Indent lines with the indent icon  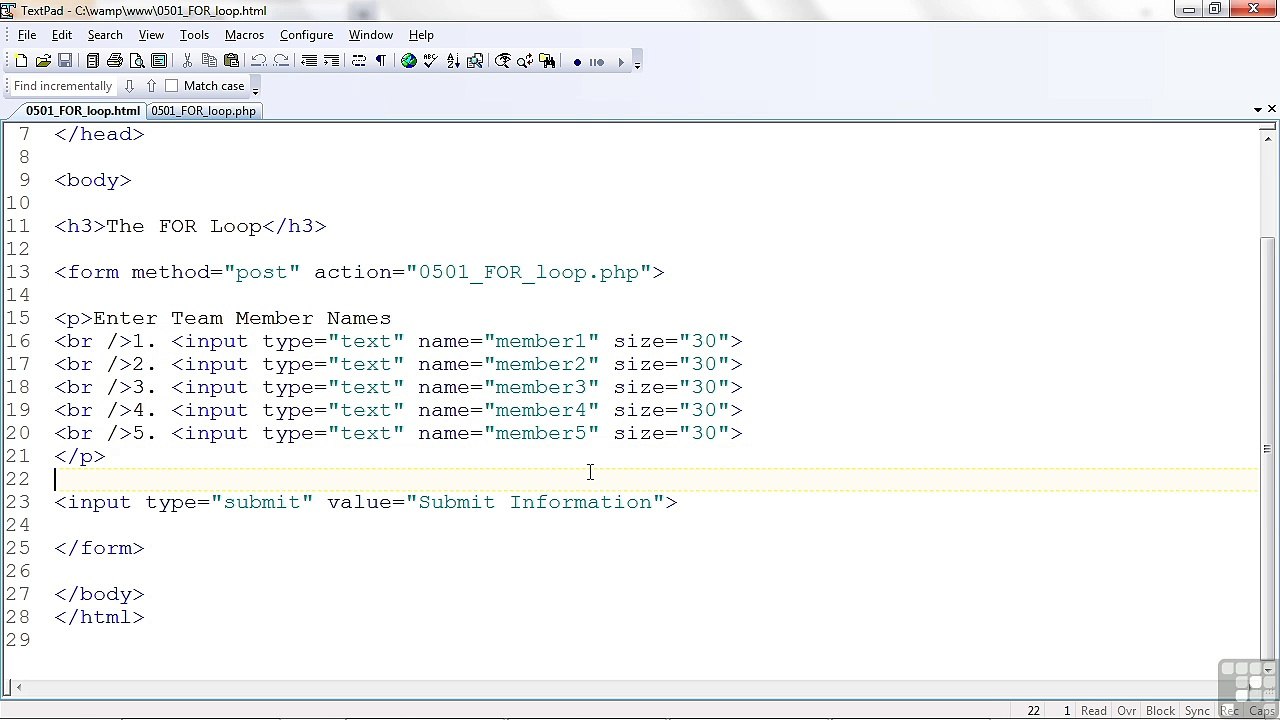331,61
